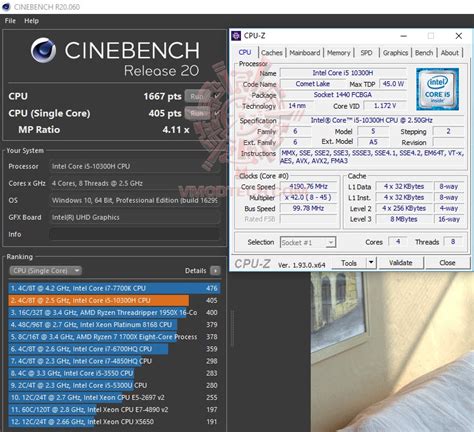474x432 pixels.
Task: Select the Intel Core i5-5300U ranking row
Action: tap(114, 385)
